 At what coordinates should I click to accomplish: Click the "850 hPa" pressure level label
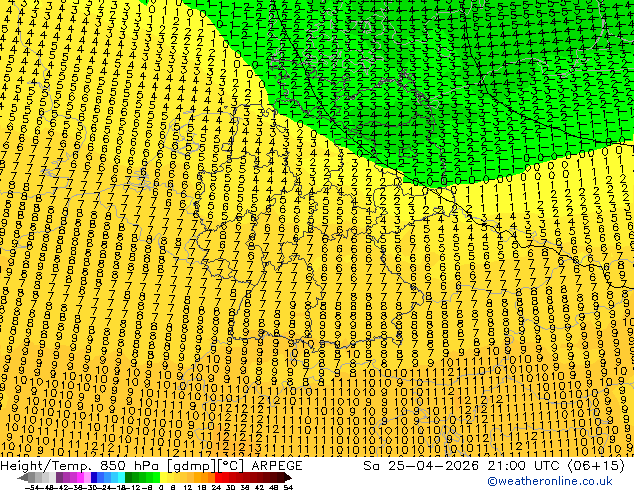click(129, 466)
